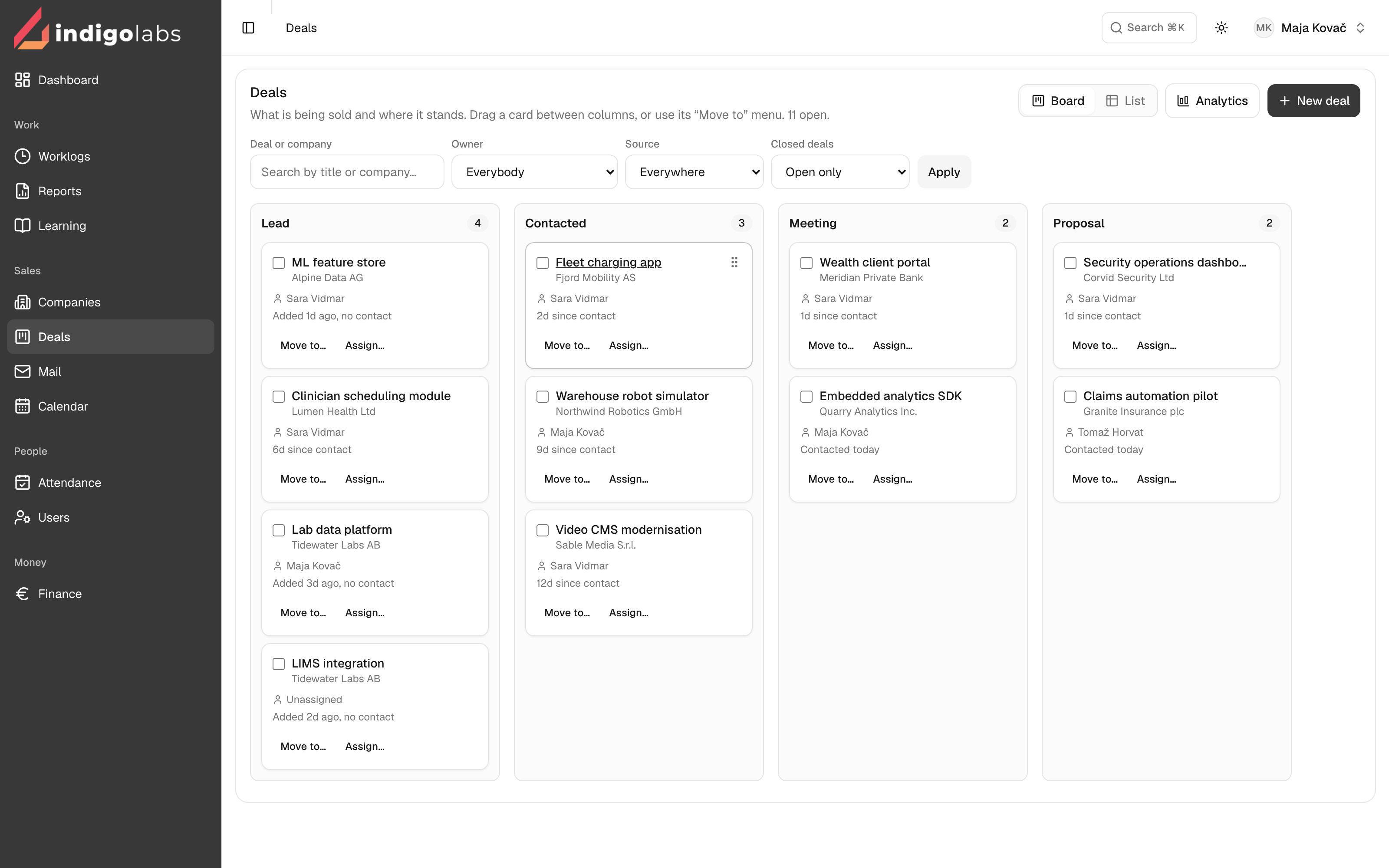Viewport: 1389px width, 868px height.
Task: Toggle the sidebar panel icon
Action: click(x=248, y=27)
